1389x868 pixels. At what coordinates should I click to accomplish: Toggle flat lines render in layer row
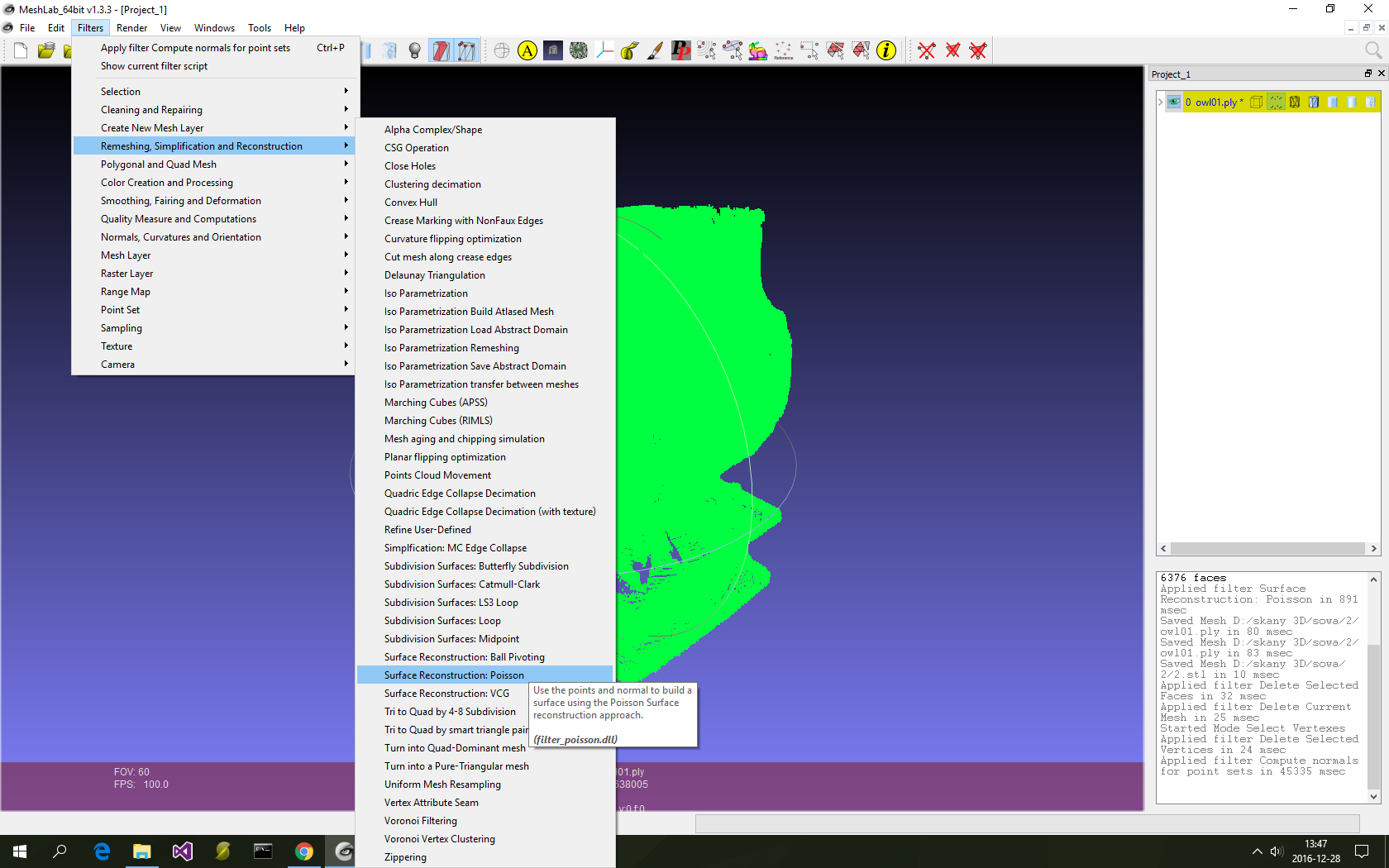click(1333, 103)
